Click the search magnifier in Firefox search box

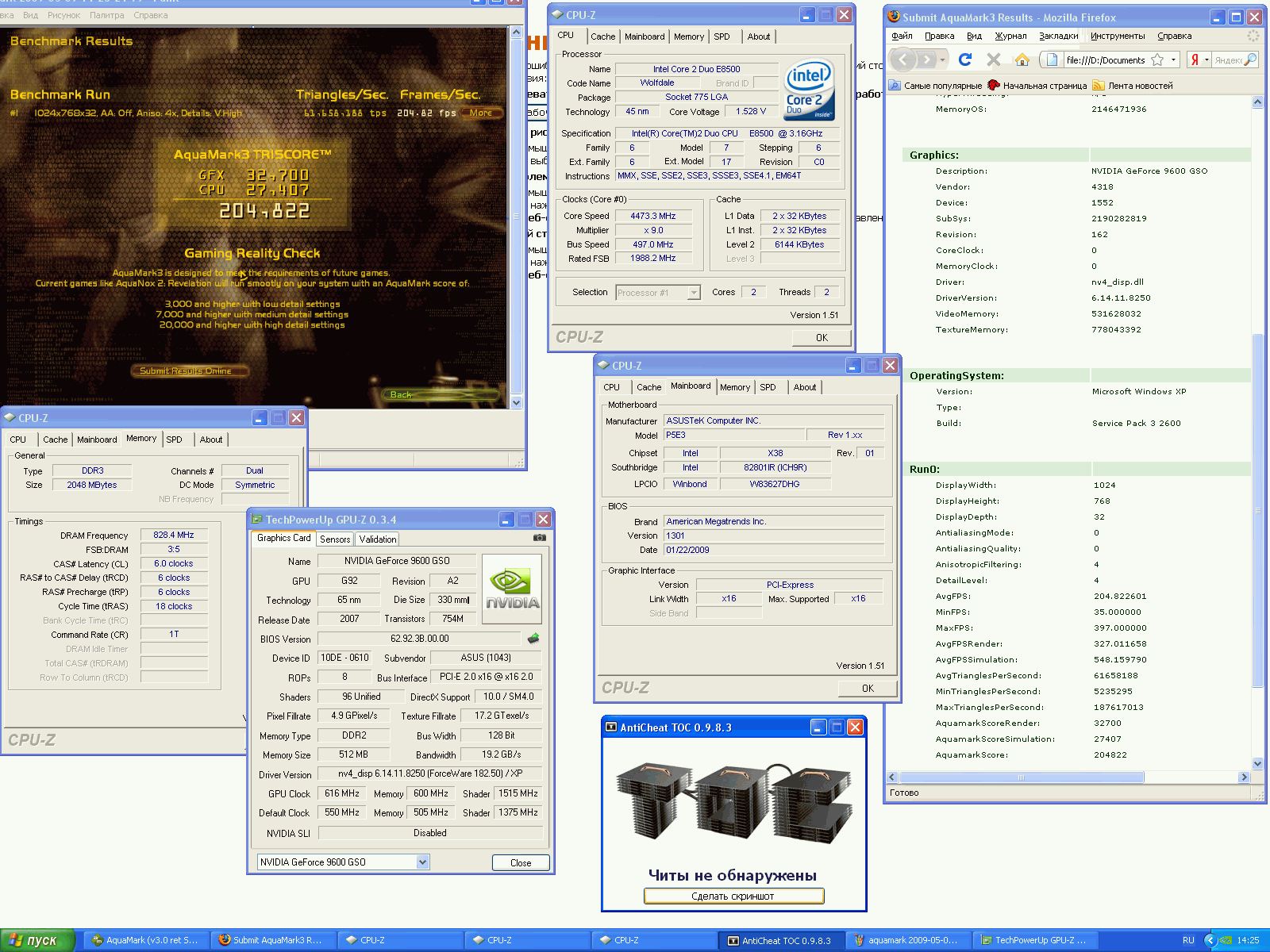(1250, 59)
